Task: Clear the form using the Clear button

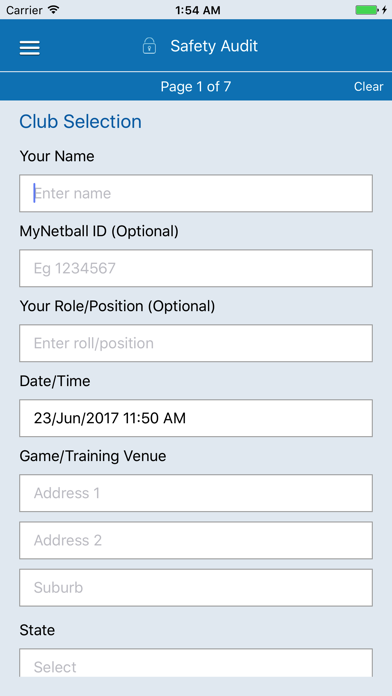Action: (368, 87)
